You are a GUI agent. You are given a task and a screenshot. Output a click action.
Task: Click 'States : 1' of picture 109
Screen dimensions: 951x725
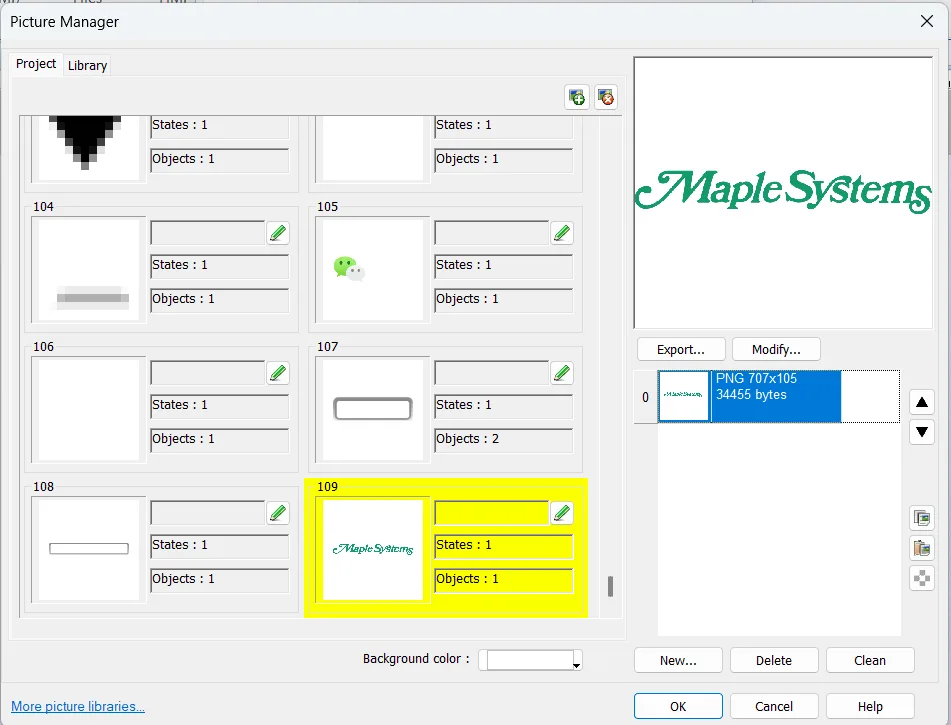coord(504,547)
